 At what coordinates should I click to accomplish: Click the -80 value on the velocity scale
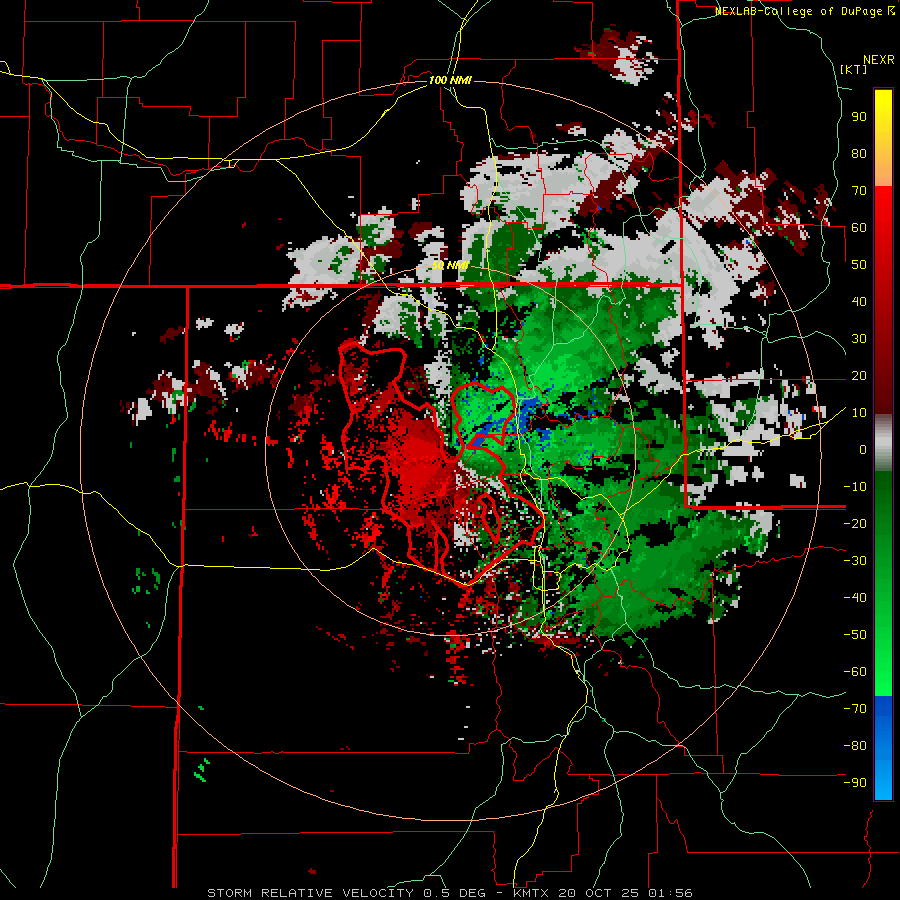[x=855, y=746]
